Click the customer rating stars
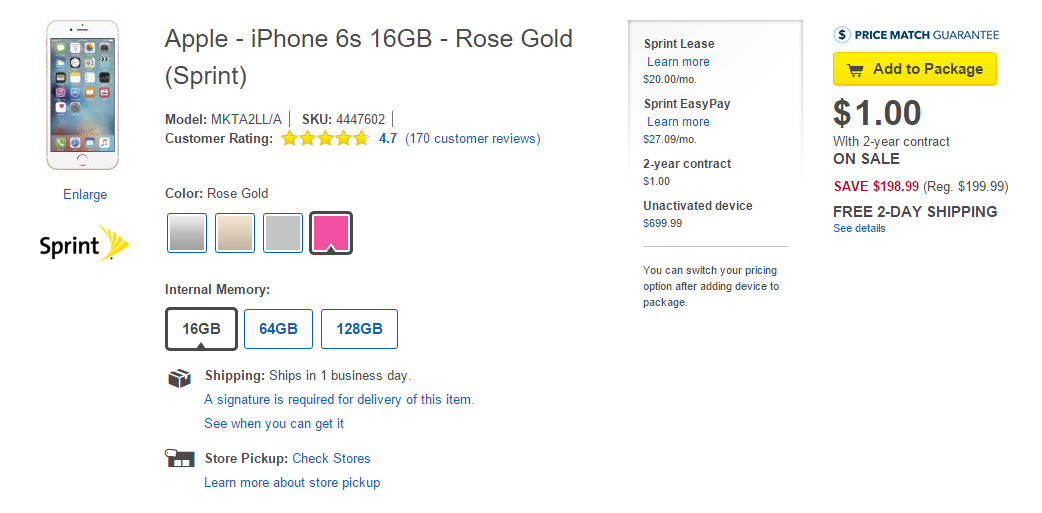 coord(325,139)
